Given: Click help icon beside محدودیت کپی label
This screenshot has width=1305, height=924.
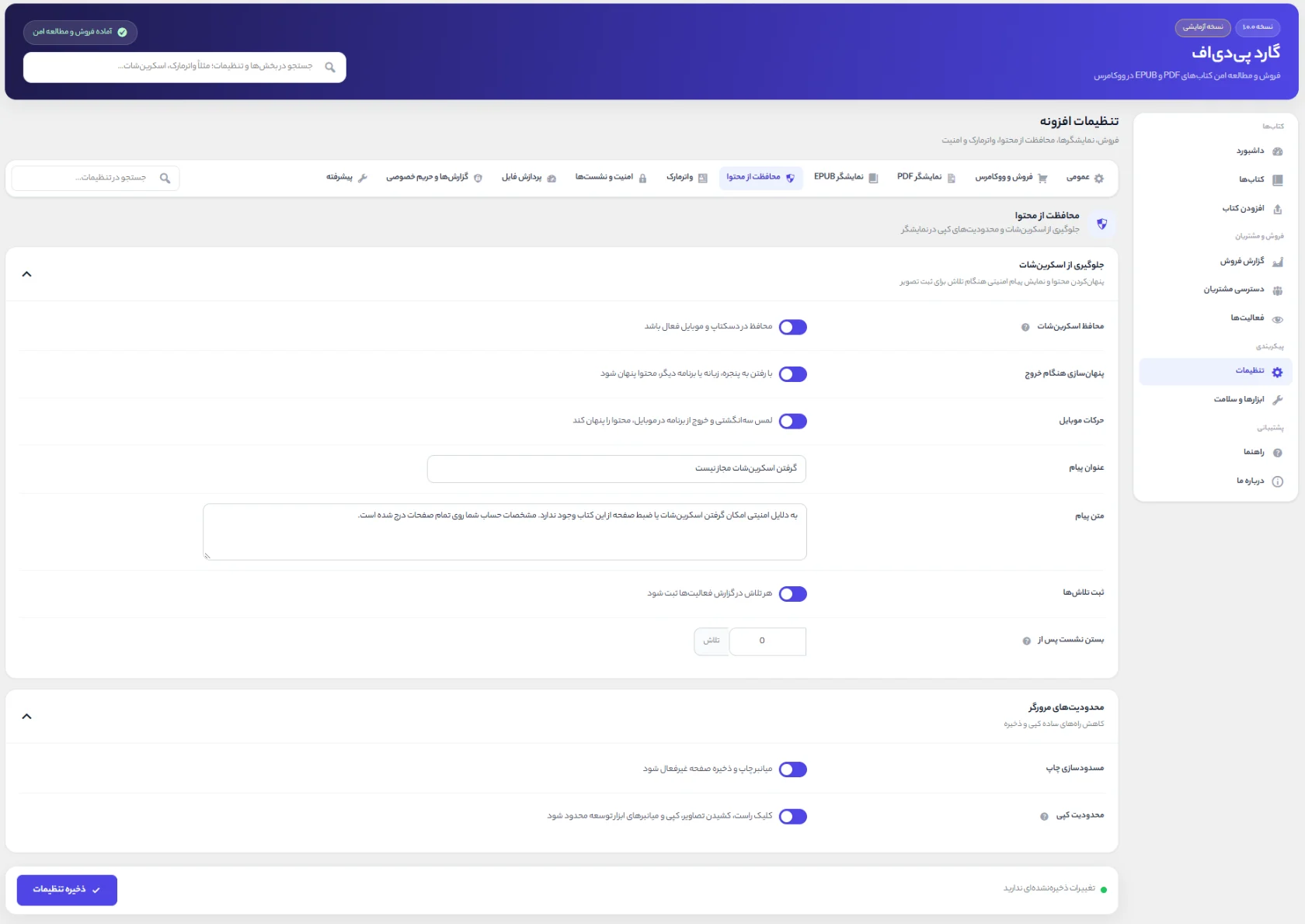Looking at the screenshot, I should (x=1044, y=816).
